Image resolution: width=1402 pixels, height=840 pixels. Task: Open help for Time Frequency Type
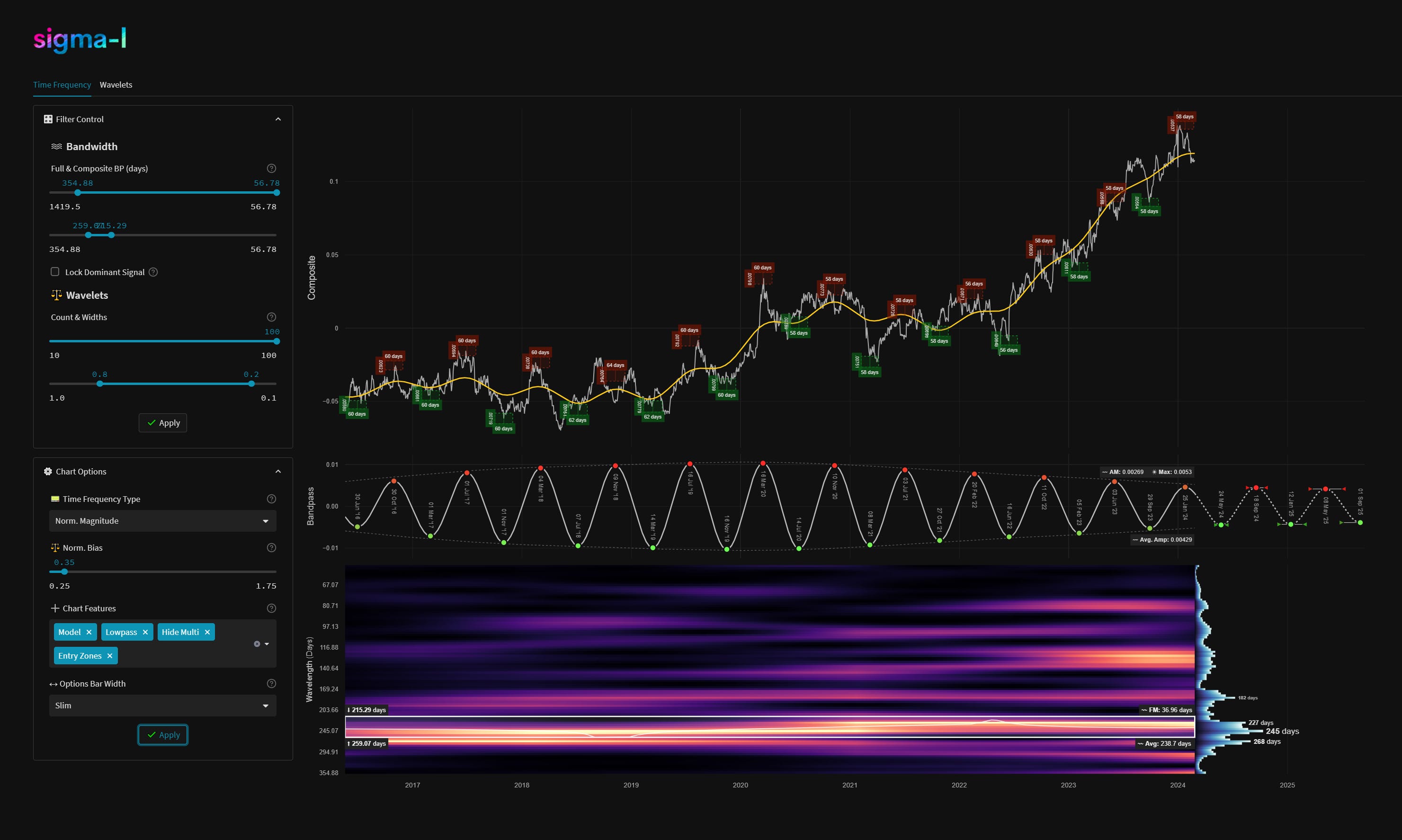click(x=272, y=499)
